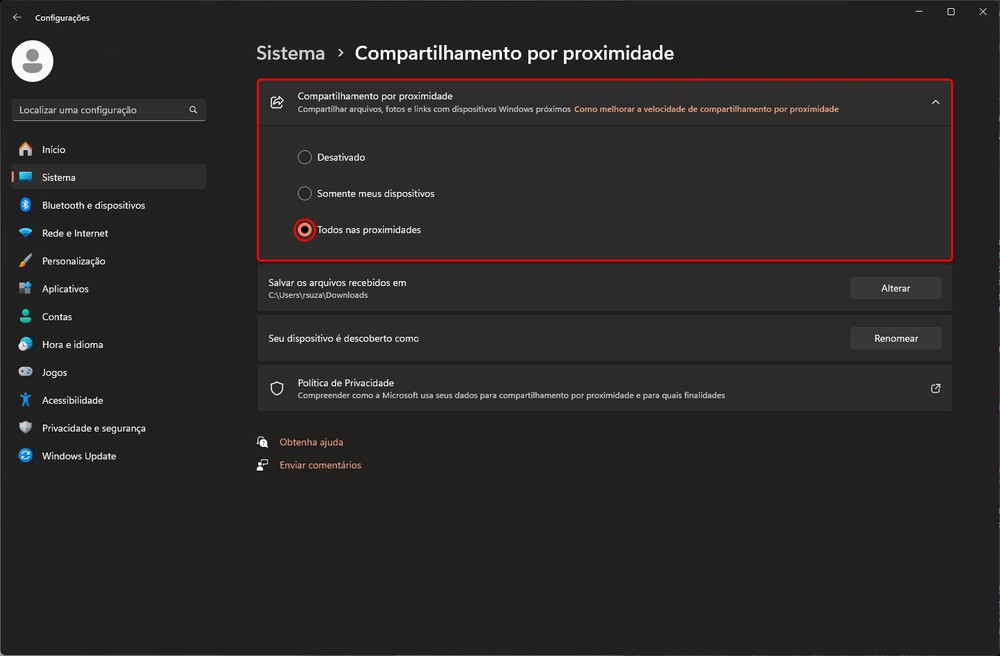Viewport: 1000px width, 656px height.
Task: Click the Windows Update icon
Action: (x=25, y=456)
